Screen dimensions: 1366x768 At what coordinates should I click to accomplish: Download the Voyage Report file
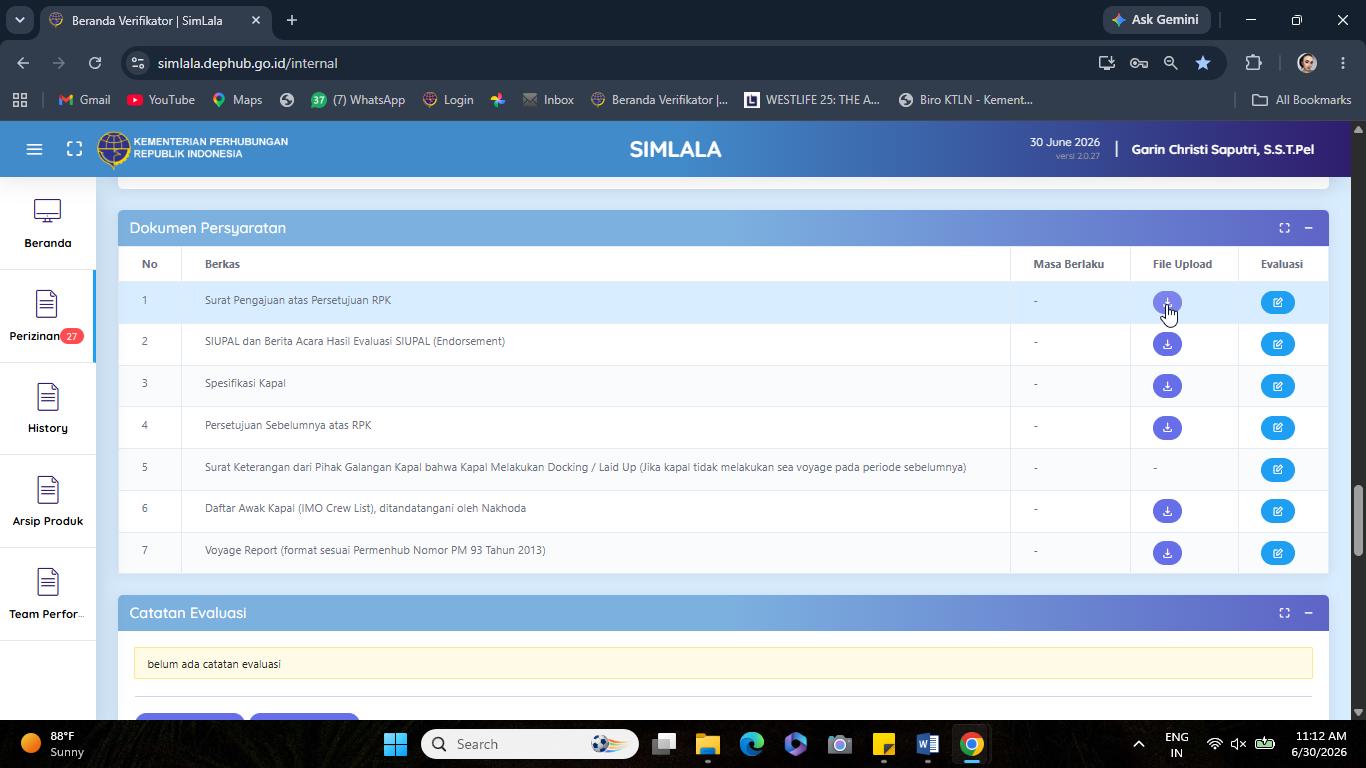click(1167, 553)
